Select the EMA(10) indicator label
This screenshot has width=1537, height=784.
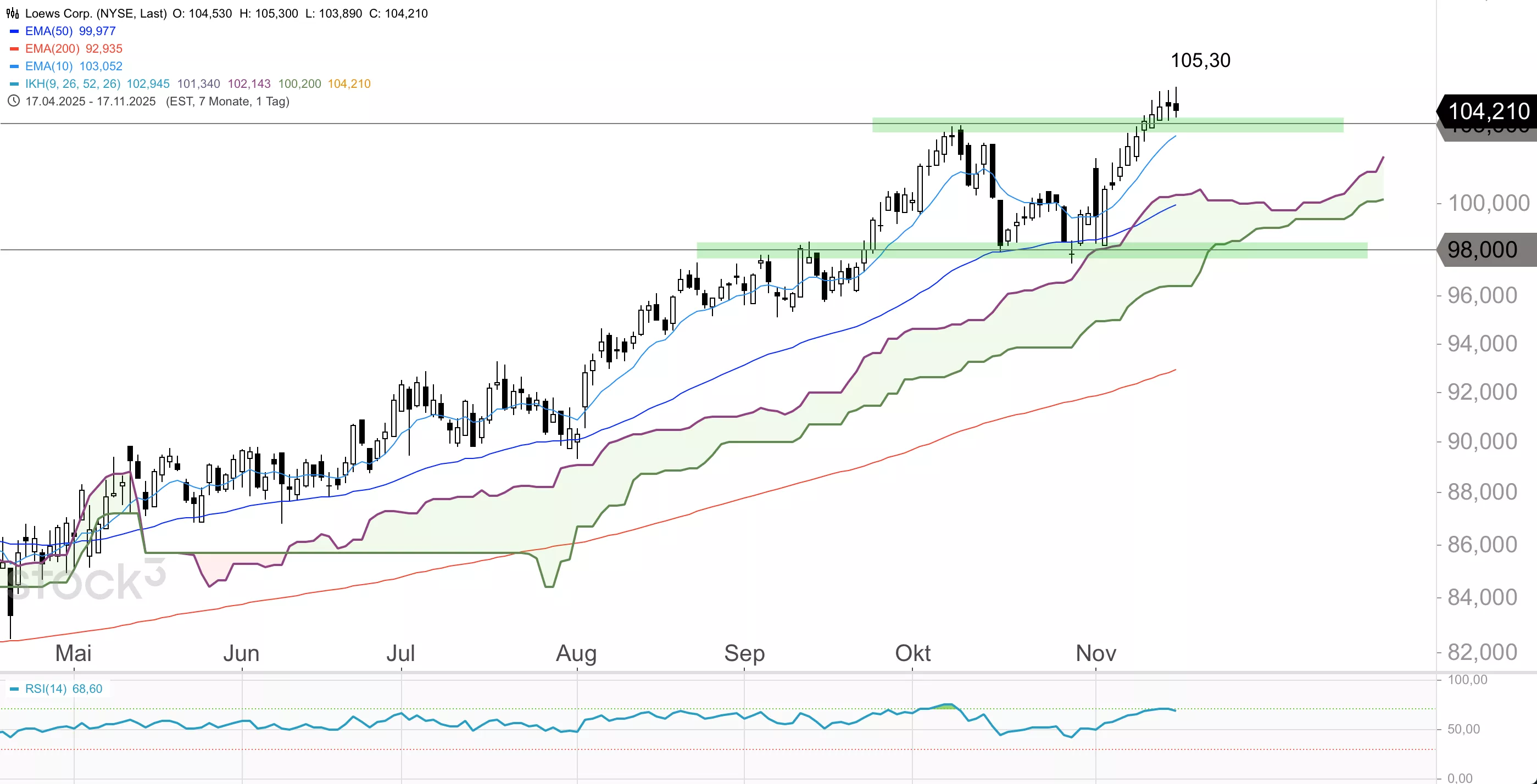point(49,66)
